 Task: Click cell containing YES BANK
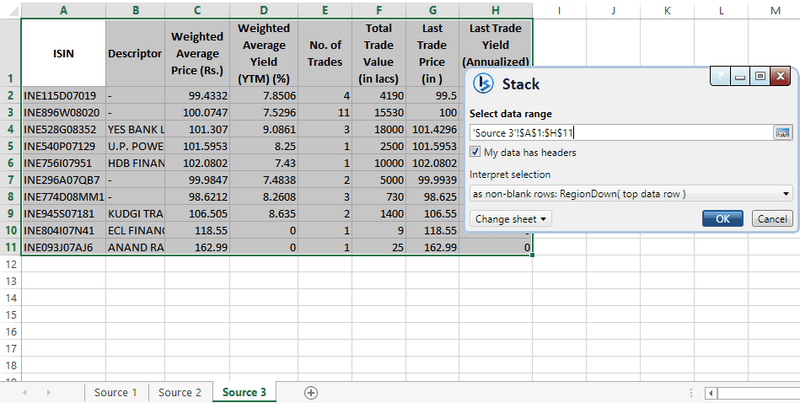pyautogui.click(x=135, y=129)
